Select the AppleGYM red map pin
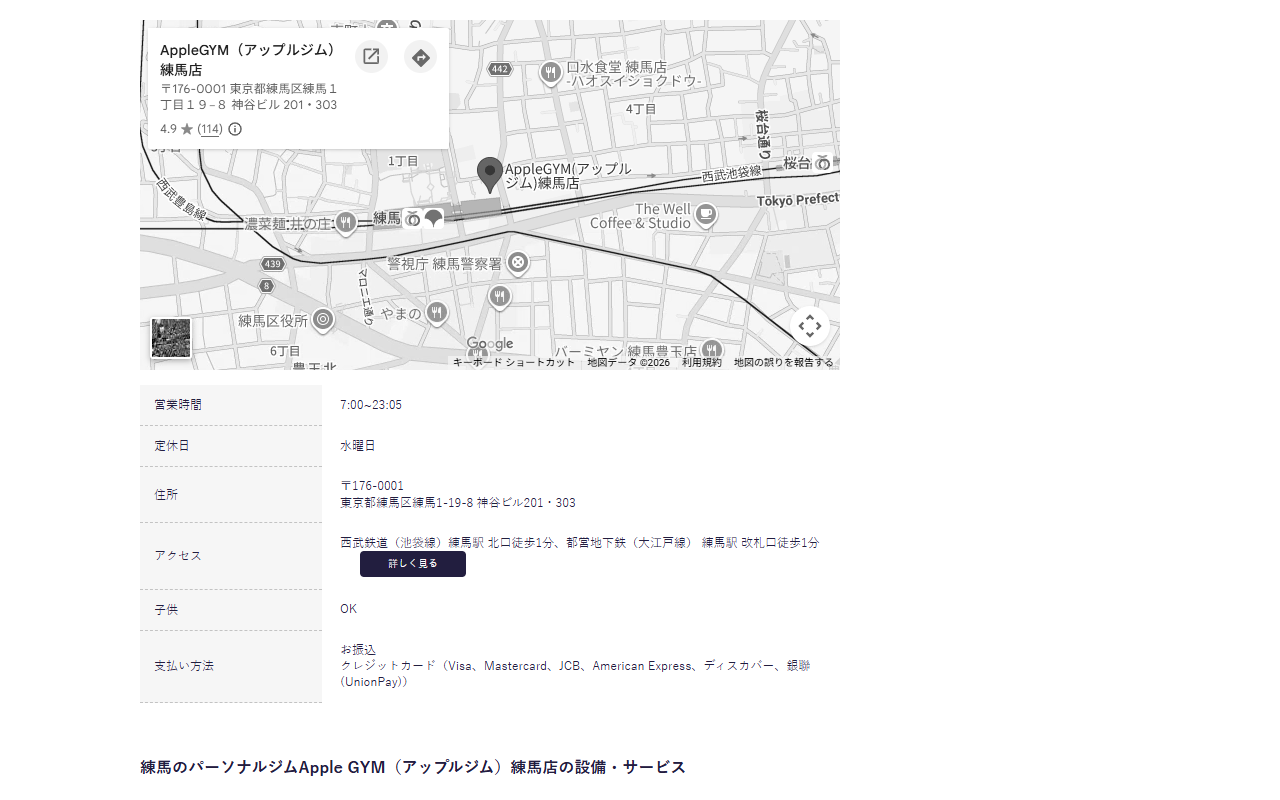 (x=489, y=175)
